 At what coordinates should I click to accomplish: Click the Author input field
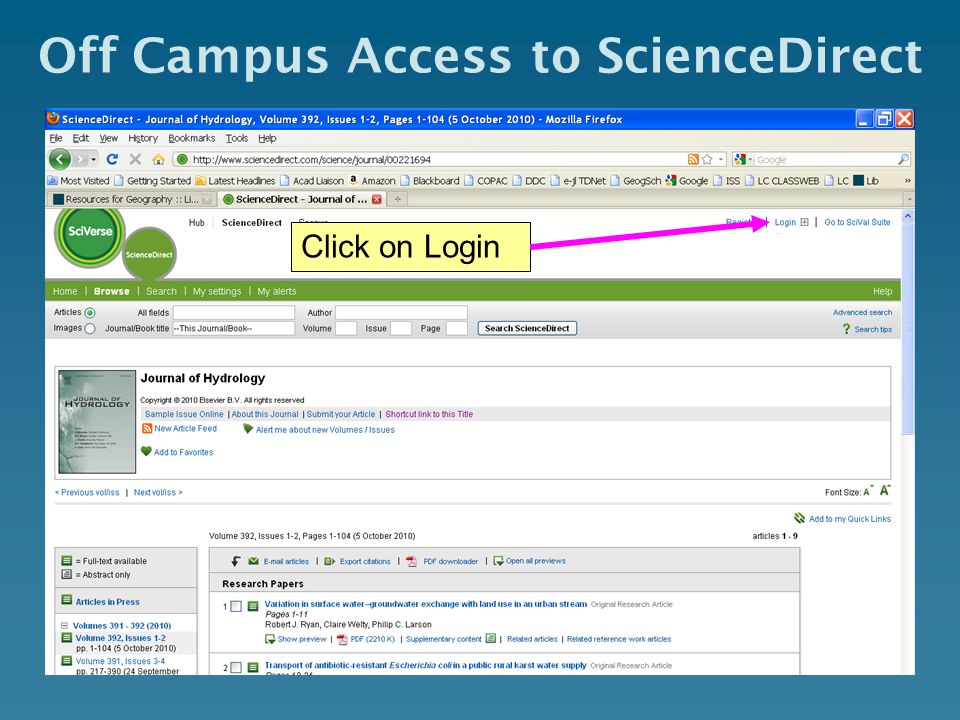(x=401, y=312)
